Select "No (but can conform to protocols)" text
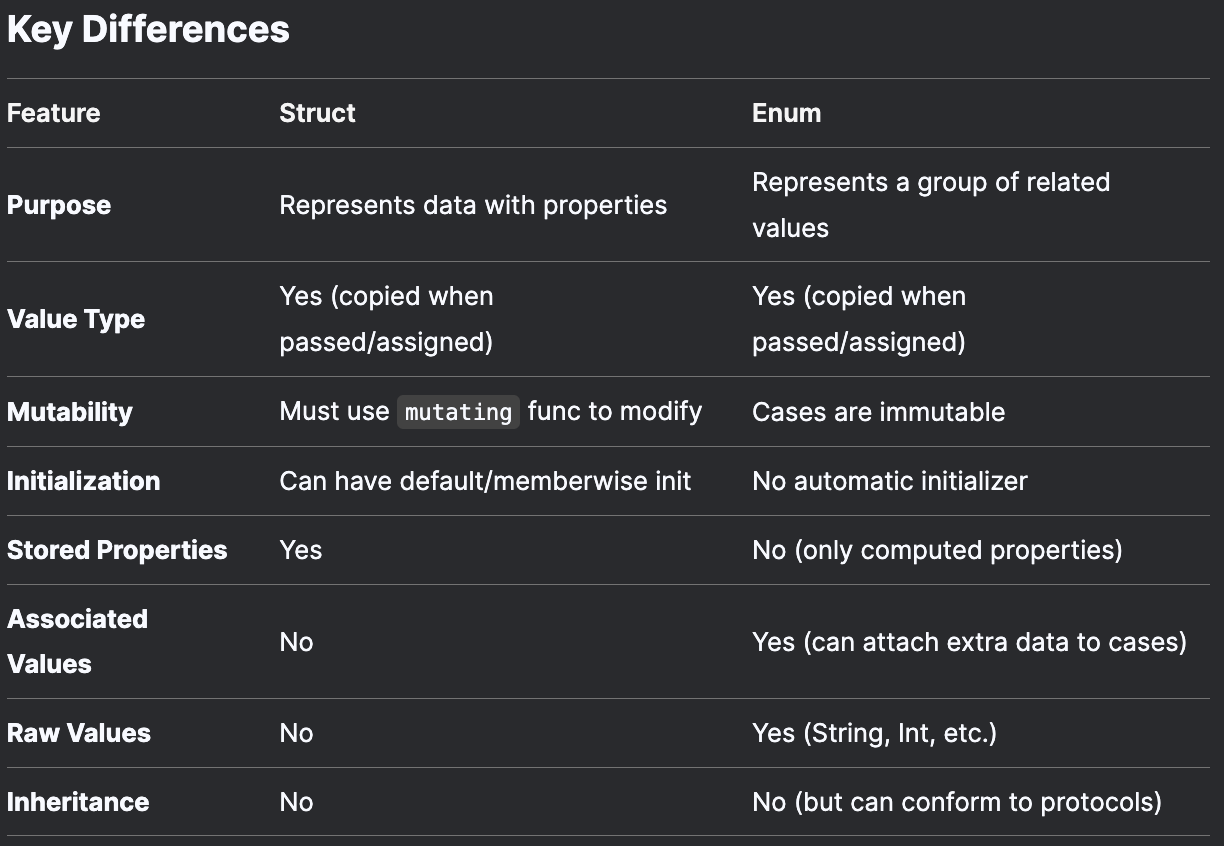 point(956,802)
